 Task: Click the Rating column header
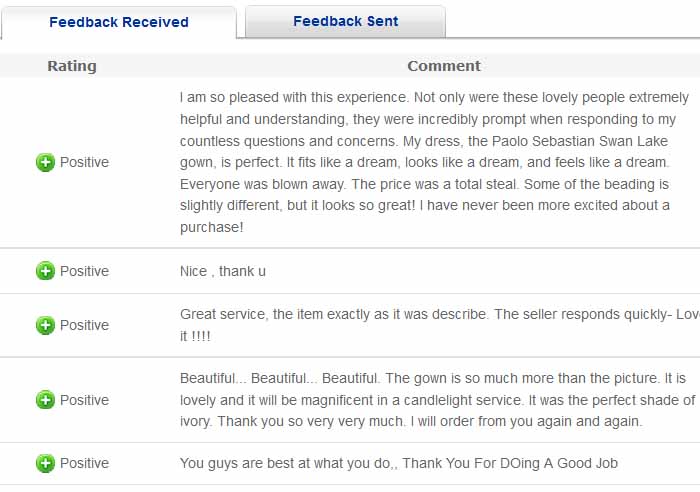pyautogui.click(x=72, y=66)
